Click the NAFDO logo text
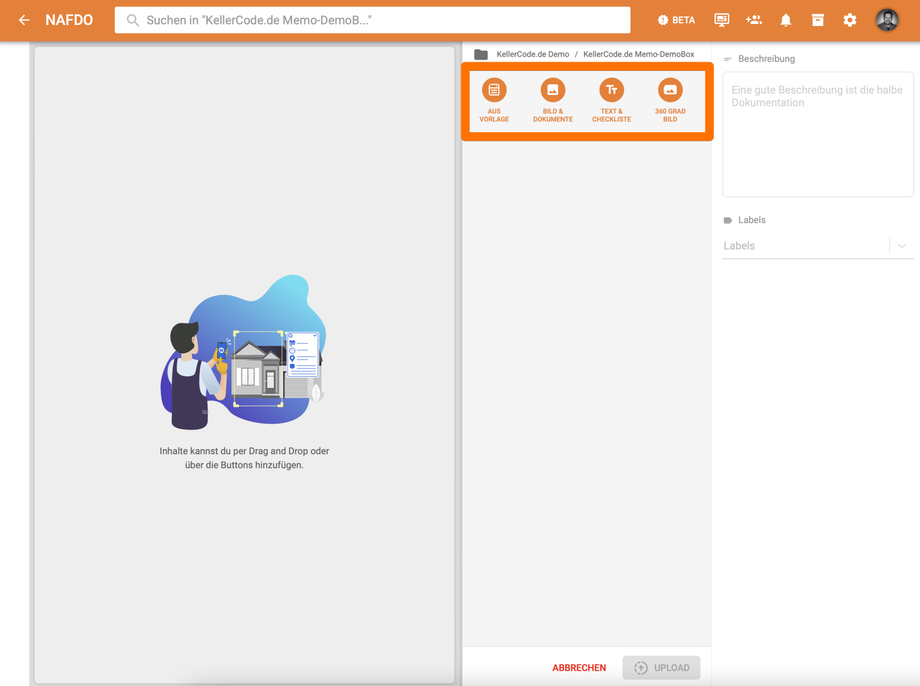The width and height of the screenshot is (920, 686). [x=69, y=20]
